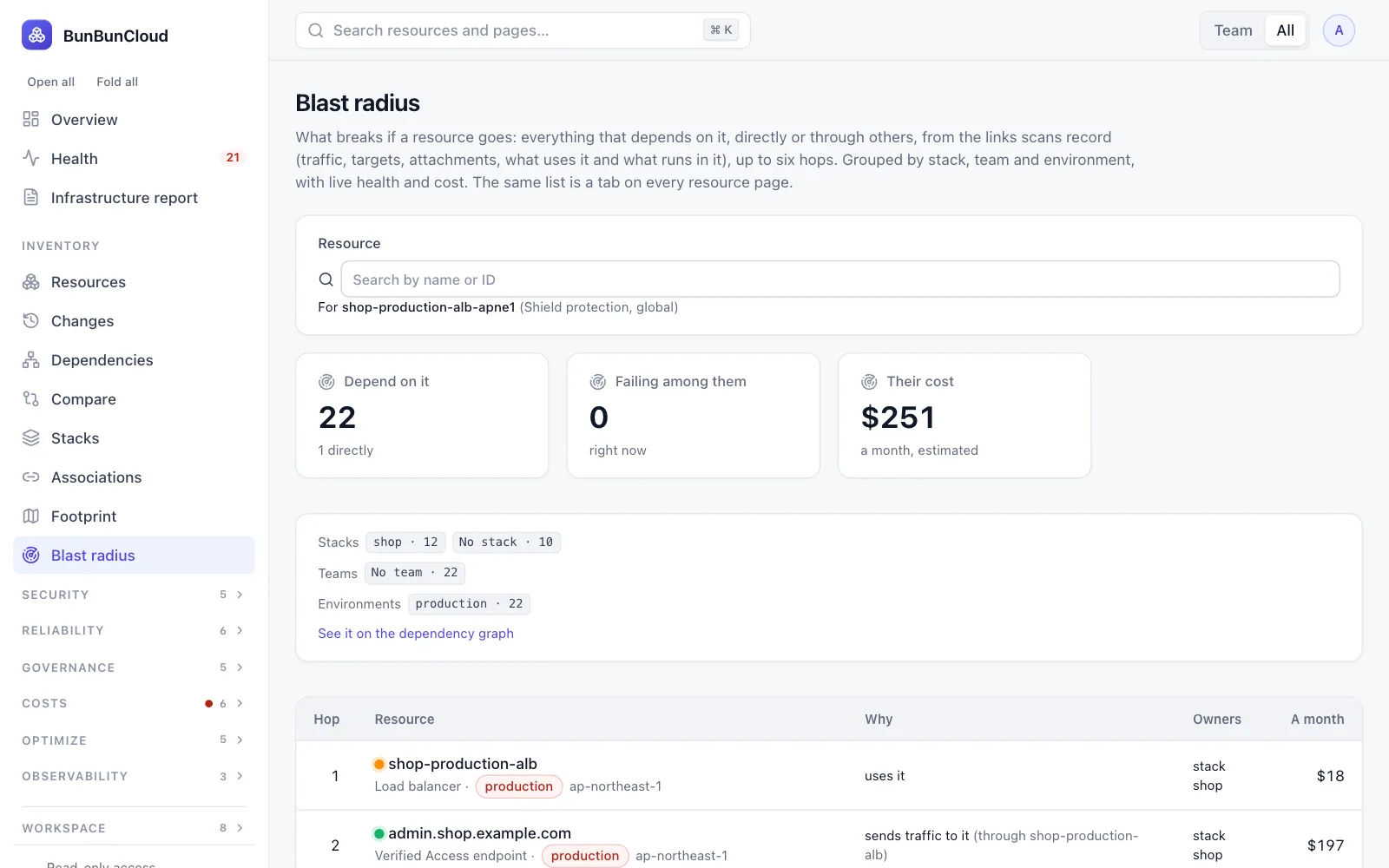Focus the Search by name or ID field
Image resolution: width=1389 pixels, height=868 pixels.
click(x=839, y=279)
